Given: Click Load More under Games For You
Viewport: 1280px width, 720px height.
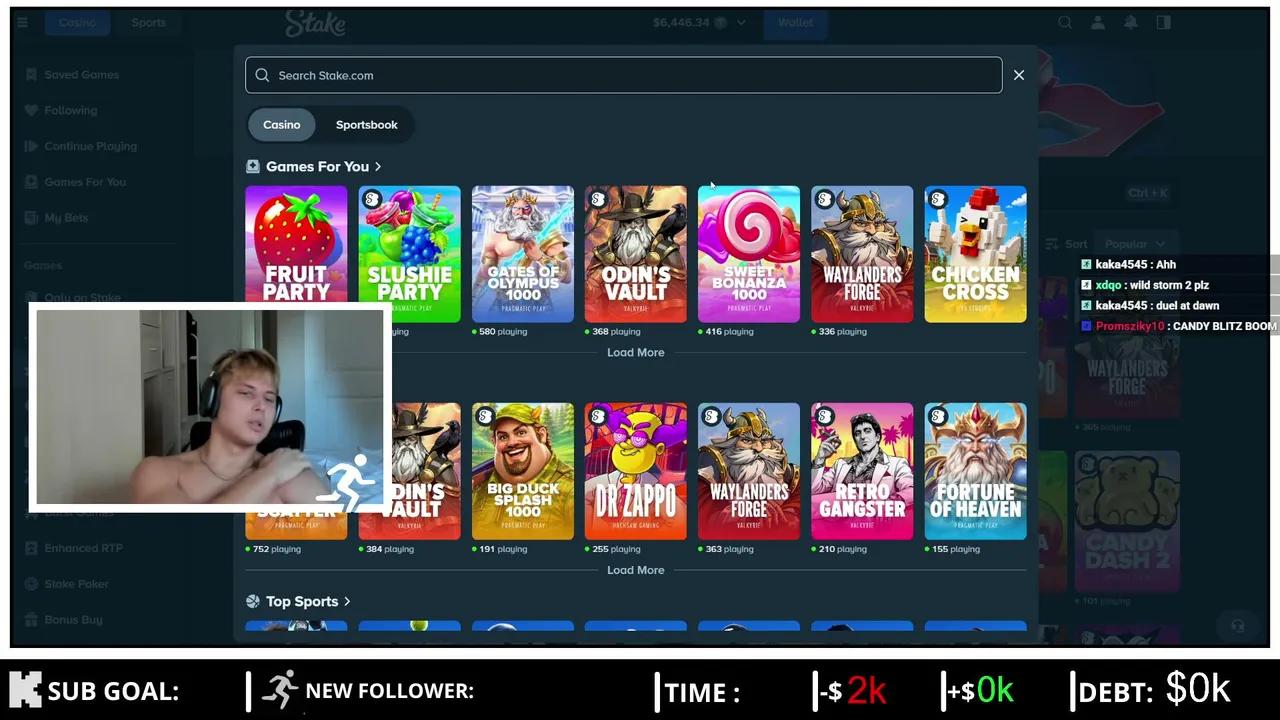Looking at the screenshot, I should coord(636,352).
